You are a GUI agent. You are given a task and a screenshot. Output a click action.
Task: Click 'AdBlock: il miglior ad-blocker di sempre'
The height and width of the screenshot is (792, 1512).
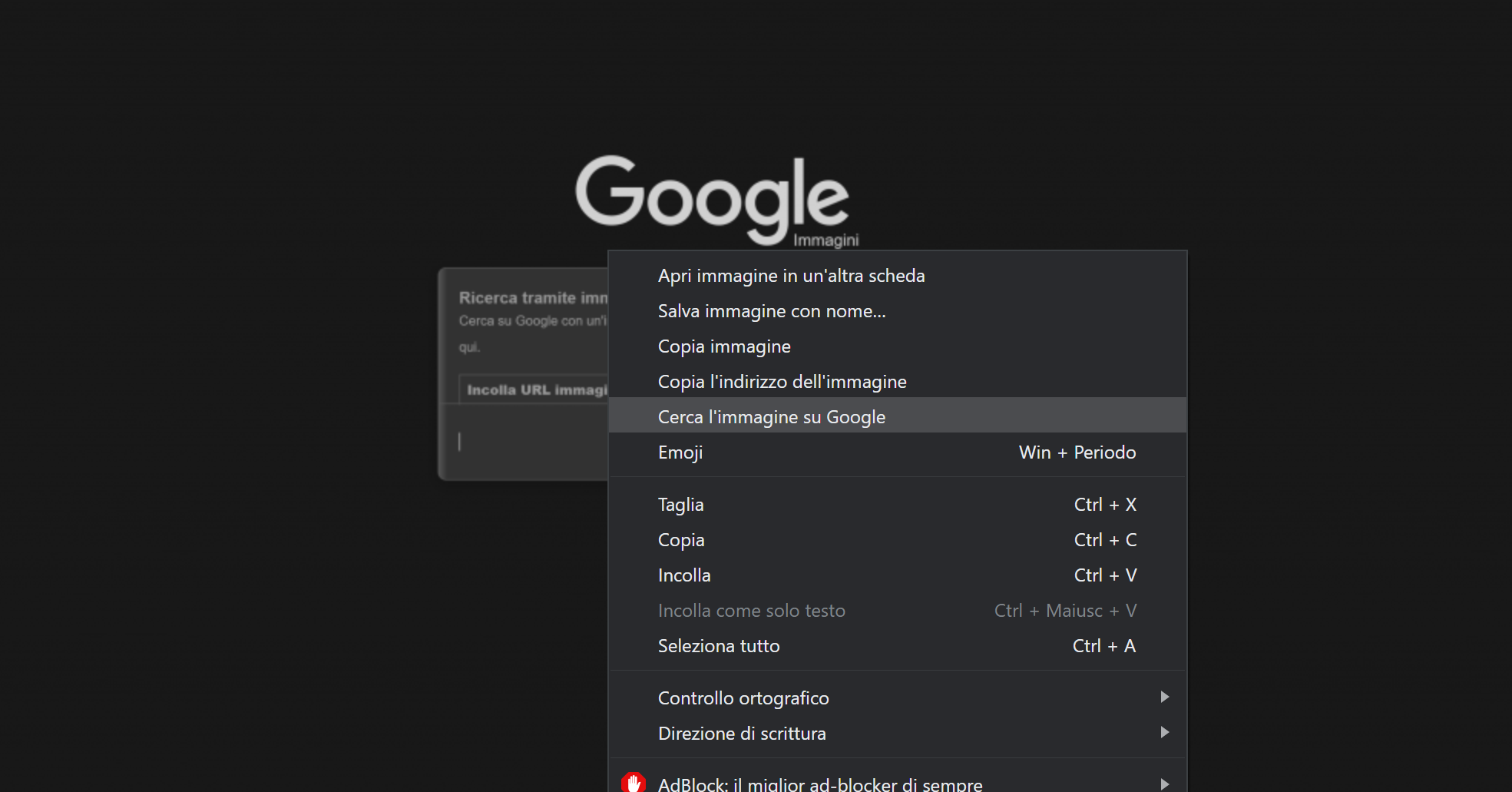coord(819,783)
